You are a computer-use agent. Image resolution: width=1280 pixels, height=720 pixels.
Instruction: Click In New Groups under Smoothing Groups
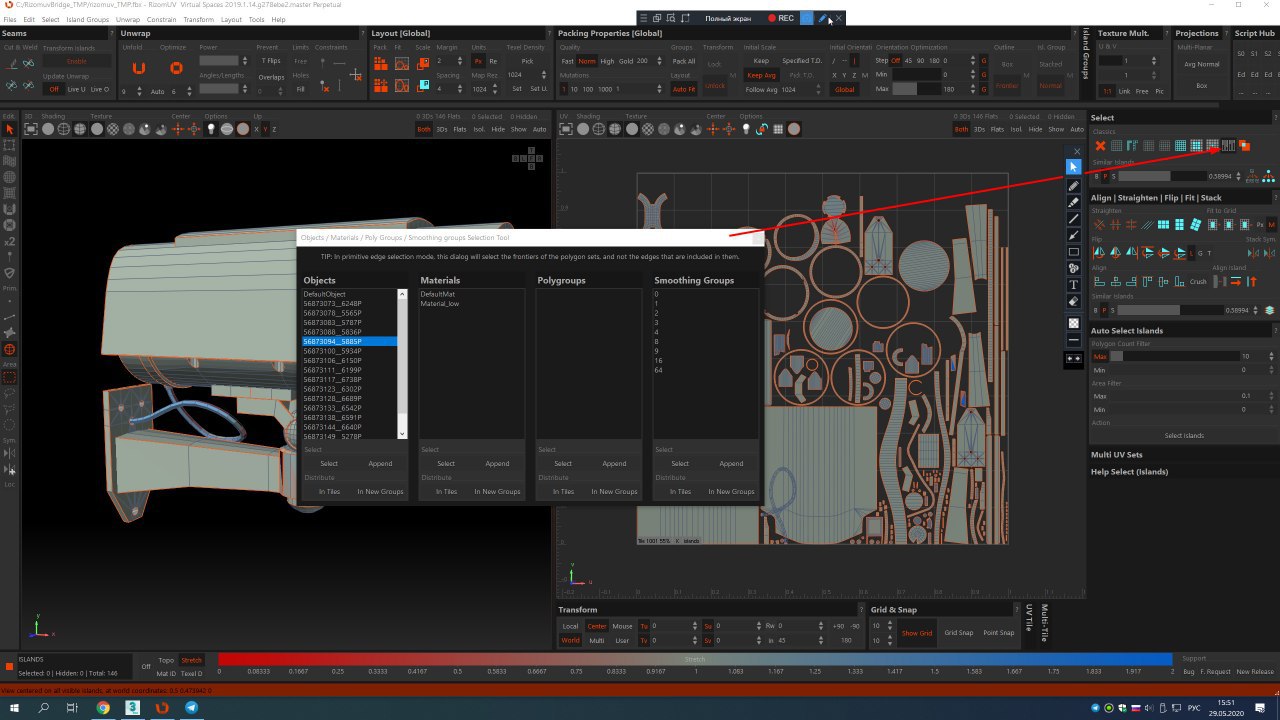(x=732, y=492)
